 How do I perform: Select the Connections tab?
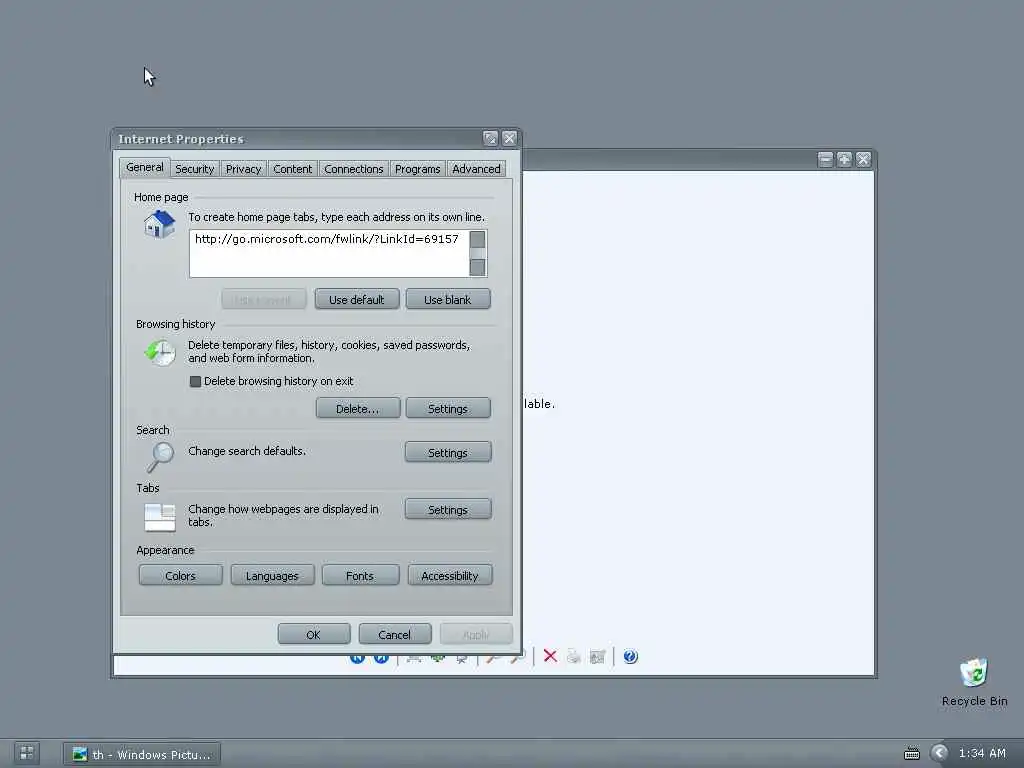(x=354, y=169)
